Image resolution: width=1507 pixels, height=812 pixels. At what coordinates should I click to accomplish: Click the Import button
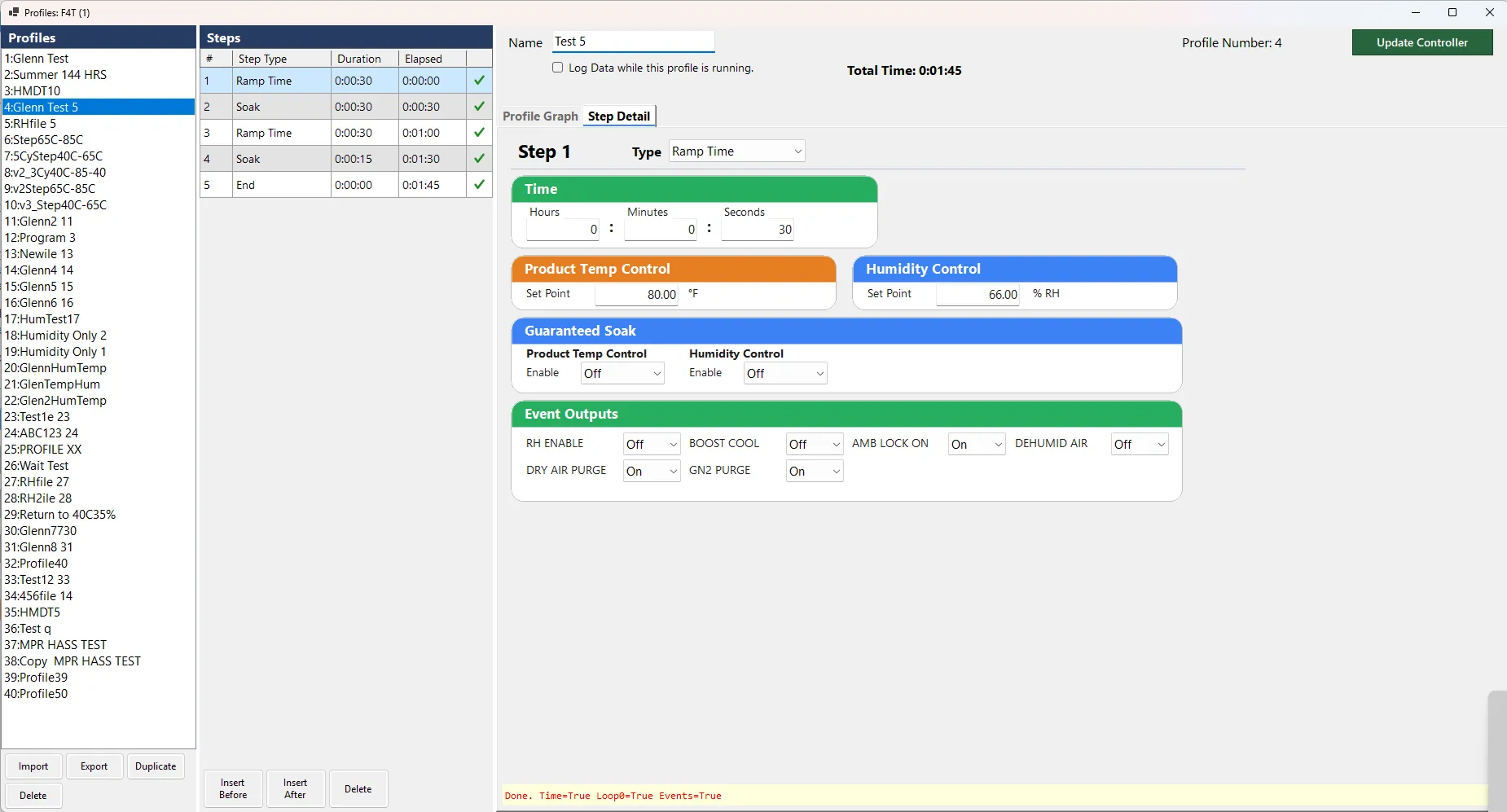click(x=33, y=766)
